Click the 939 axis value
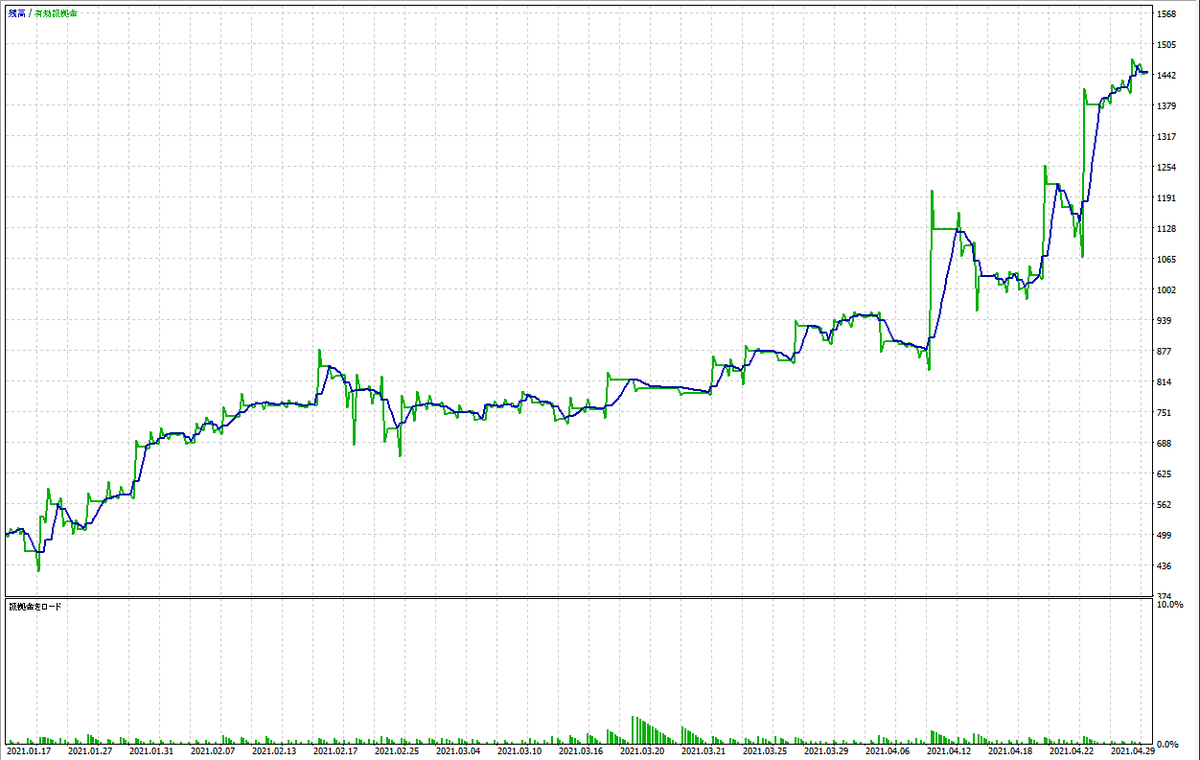Screen dimensions: 1200x760 1164,321
